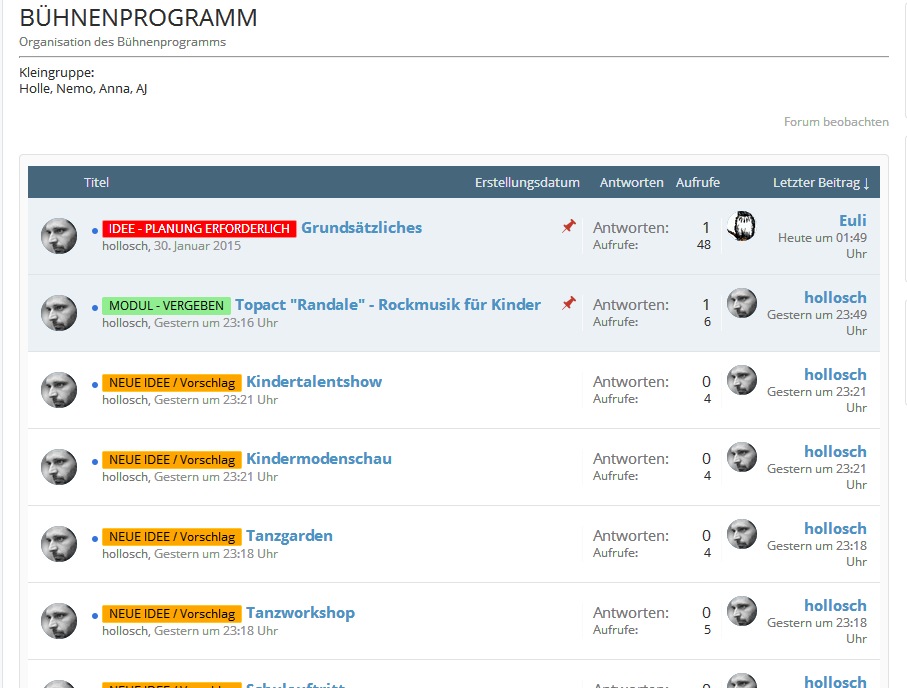
Task: Click the unread dot beside Tanzgarden
Action: pos(95,539)
